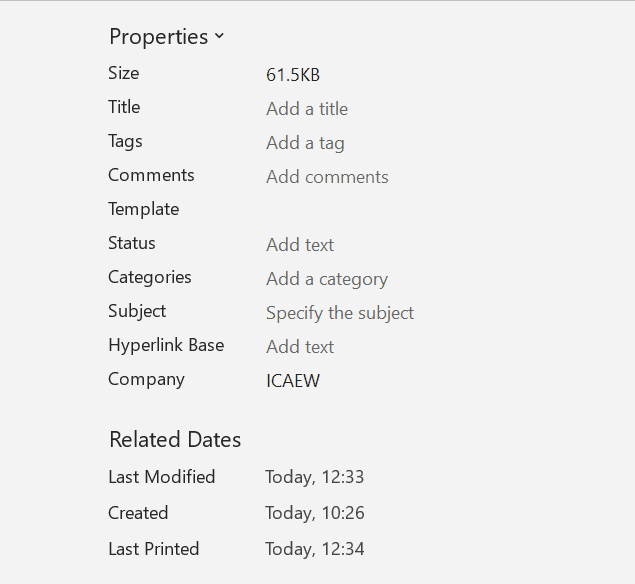The image size is (635, 584).
Task: Click the Add a title field
Action: pyautogui.click(x=307, y=109)
